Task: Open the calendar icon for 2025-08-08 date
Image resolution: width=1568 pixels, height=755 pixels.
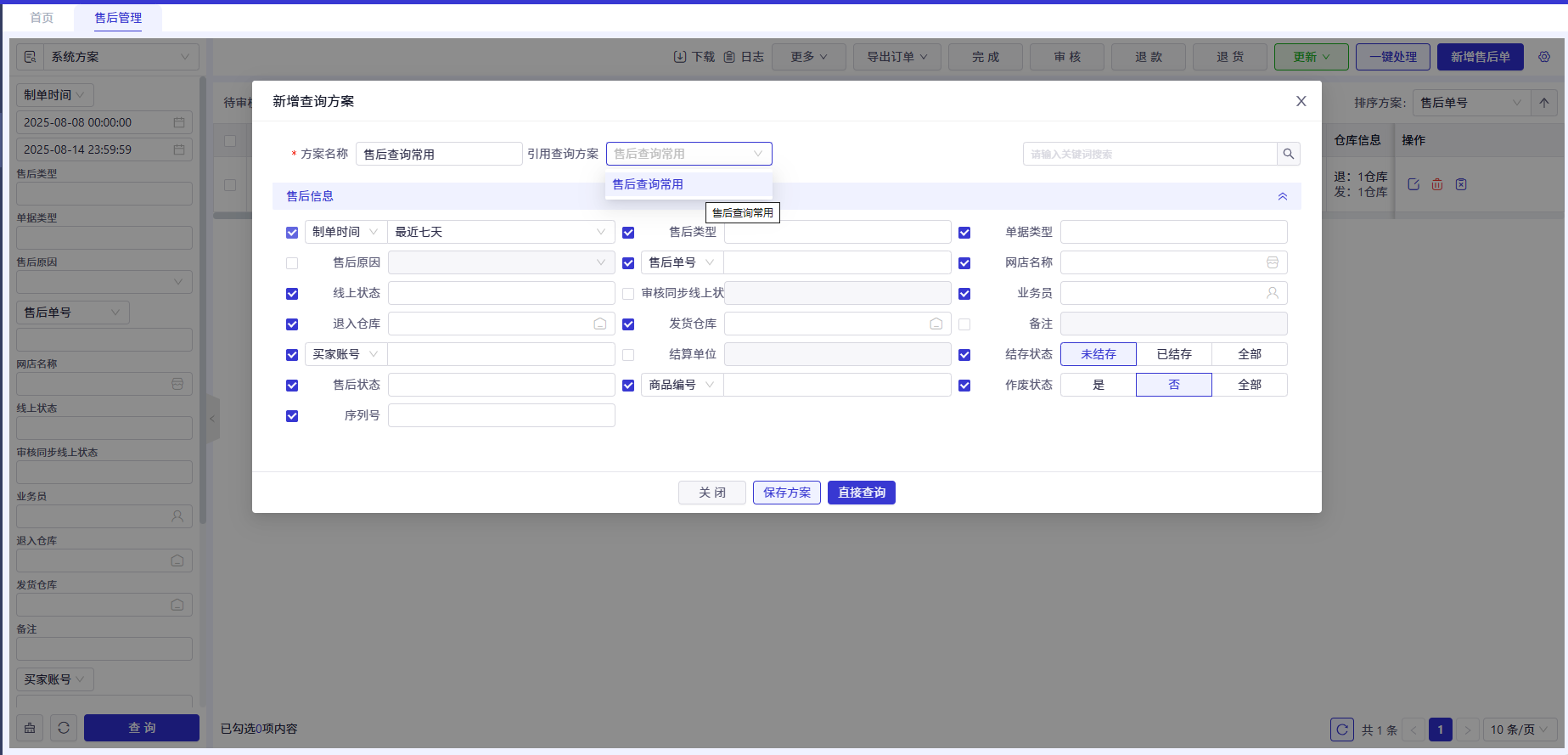Action: (x=179, y=122)
